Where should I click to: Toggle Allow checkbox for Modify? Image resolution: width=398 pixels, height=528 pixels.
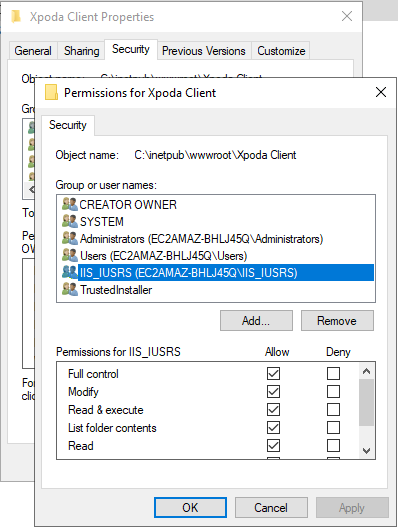(x=273, y=392)
